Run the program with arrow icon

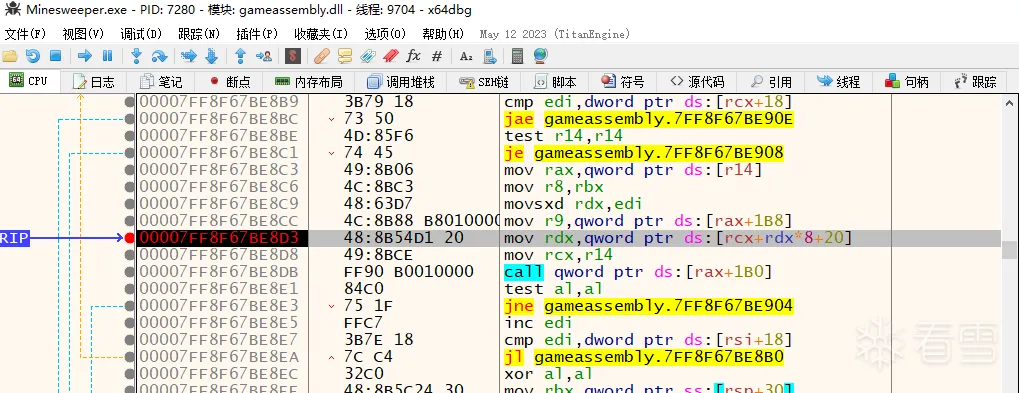84,56
